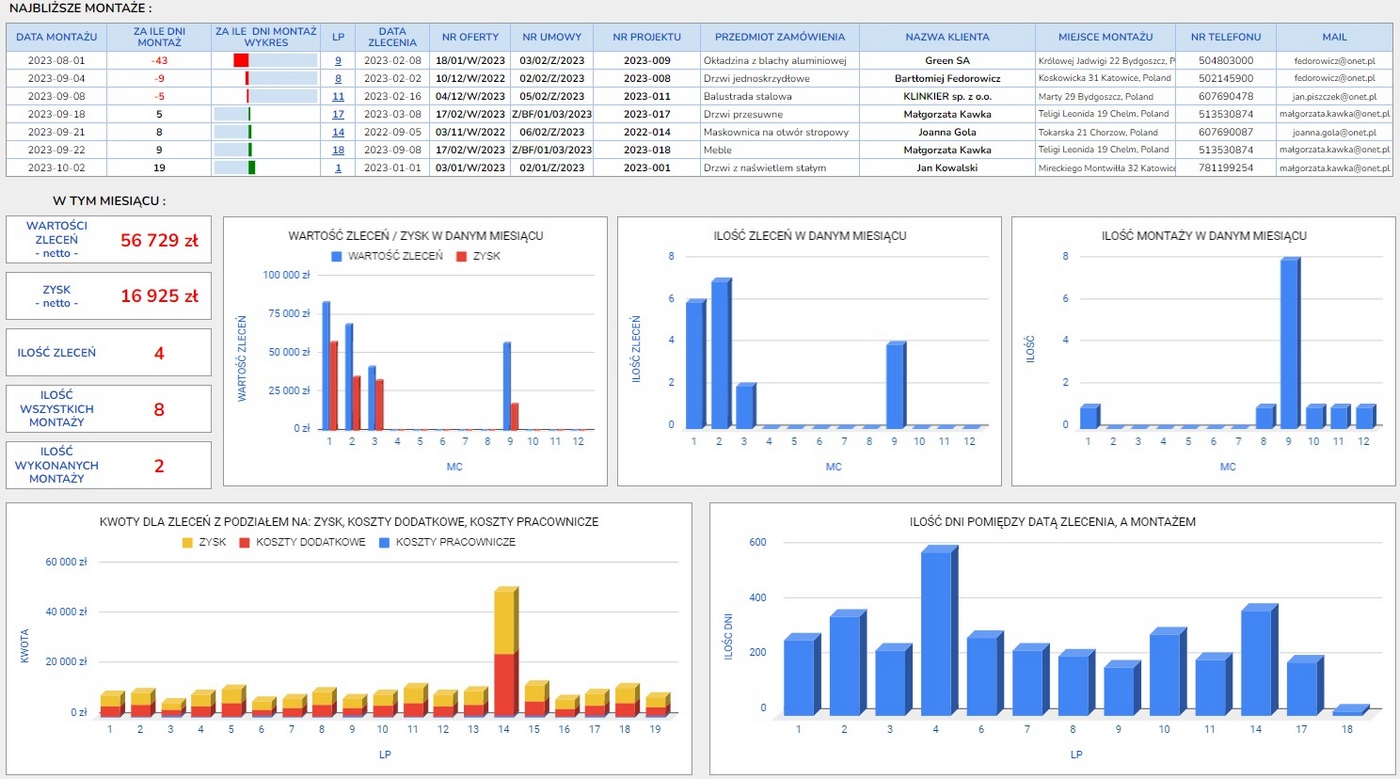The height and width of the screenshot is (779, 1400).
Task: Select the NAZWA KLIENTA column header
Action: [946, 37]
